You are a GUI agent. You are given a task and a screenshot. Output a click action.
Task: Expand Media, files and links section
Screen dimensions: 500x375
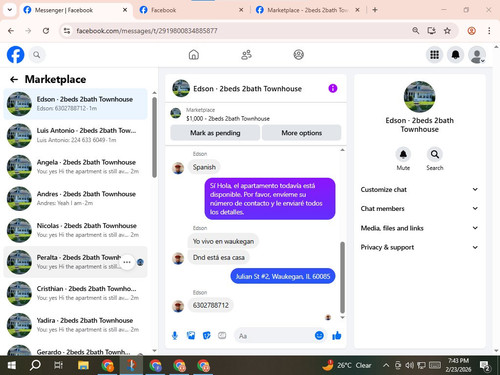(x=419, y=228)
